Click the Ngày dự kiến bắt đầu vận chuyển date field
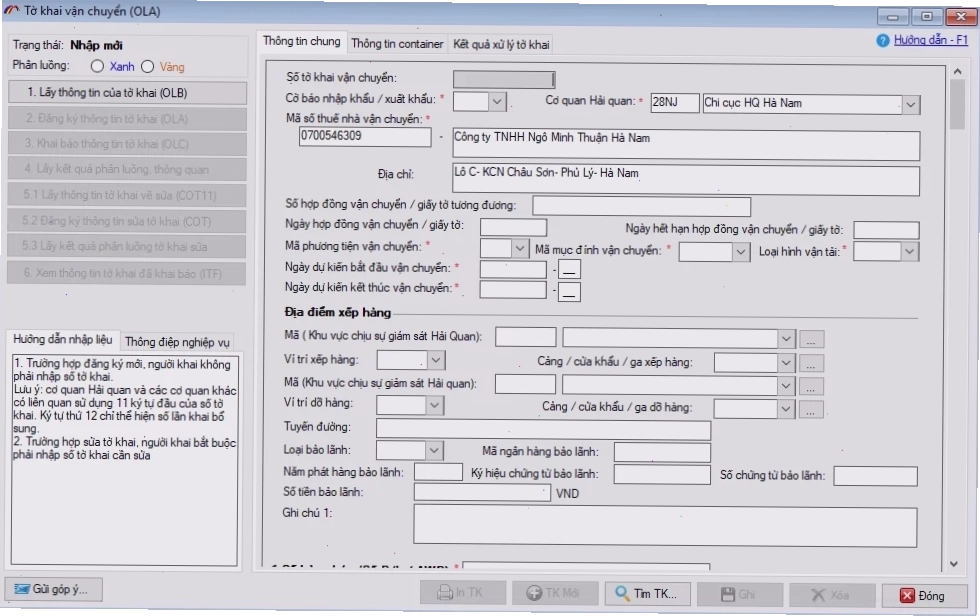Screen dimensions: 980x616 [513, 269]
